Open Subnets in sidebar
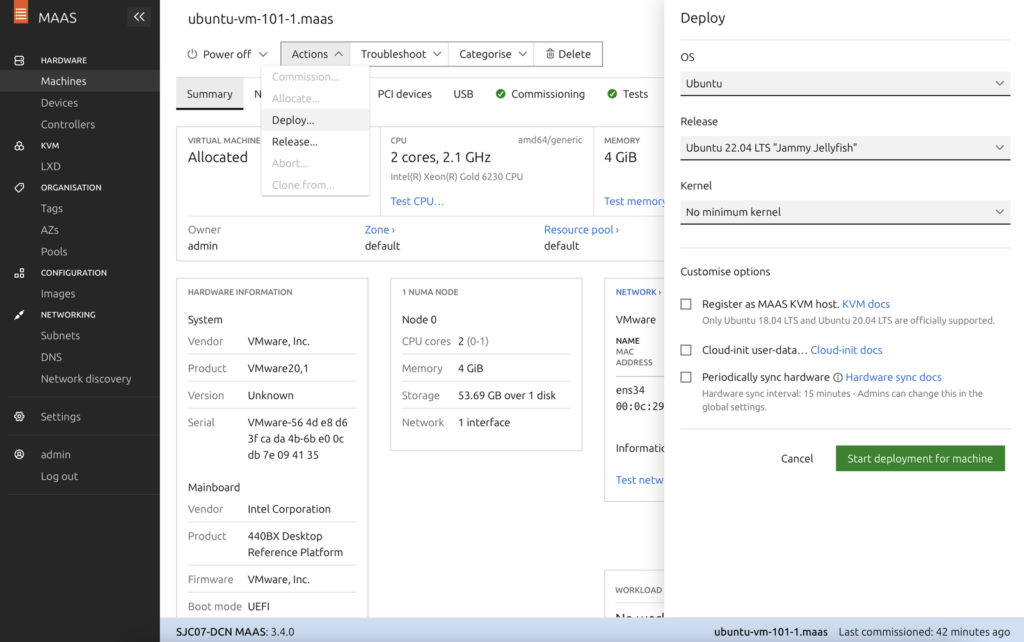This screenshot has height=642, width=1024. [x=60, y=336]
